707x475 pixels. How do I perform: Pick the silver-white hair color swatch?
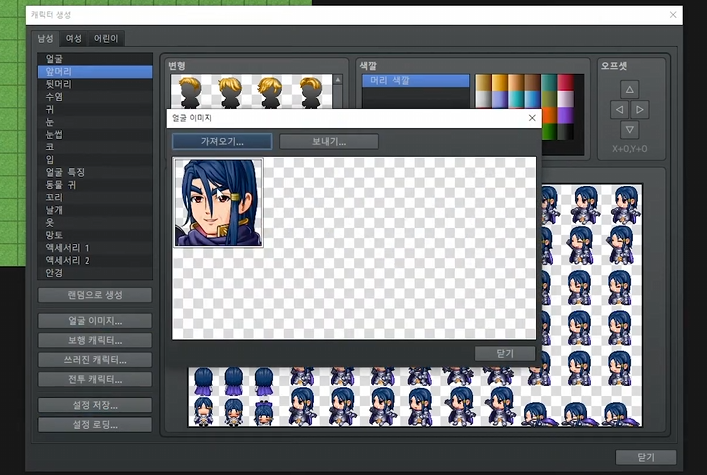483,99
